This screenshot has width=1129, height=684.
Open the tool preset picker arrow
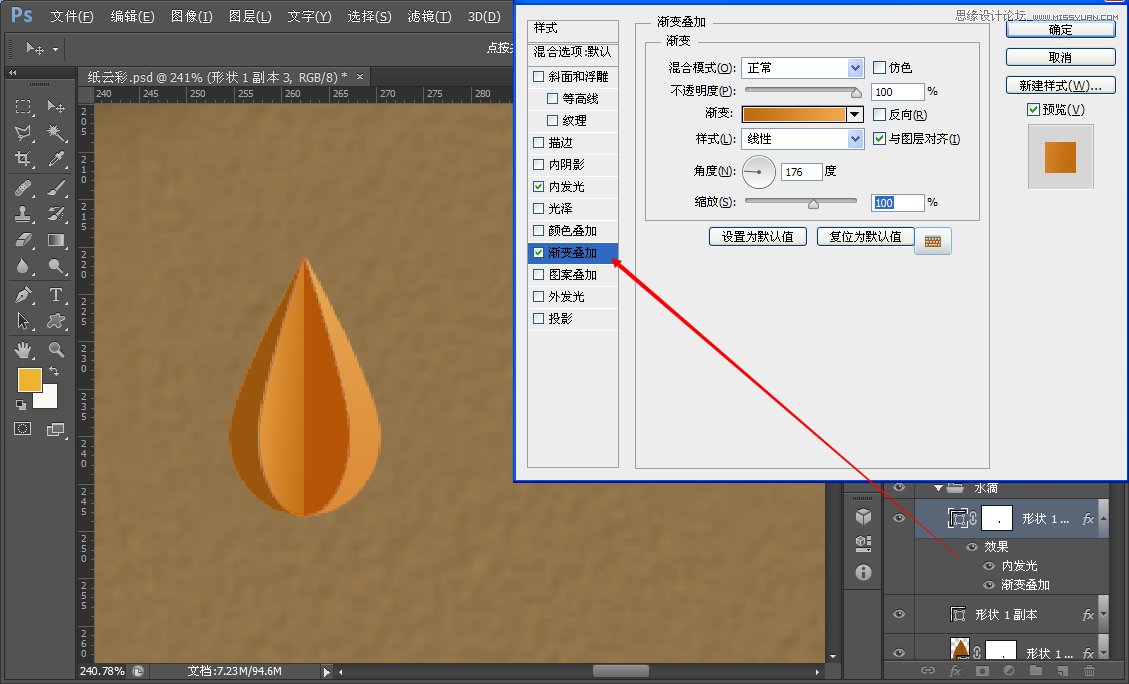(x=55, y=49)
